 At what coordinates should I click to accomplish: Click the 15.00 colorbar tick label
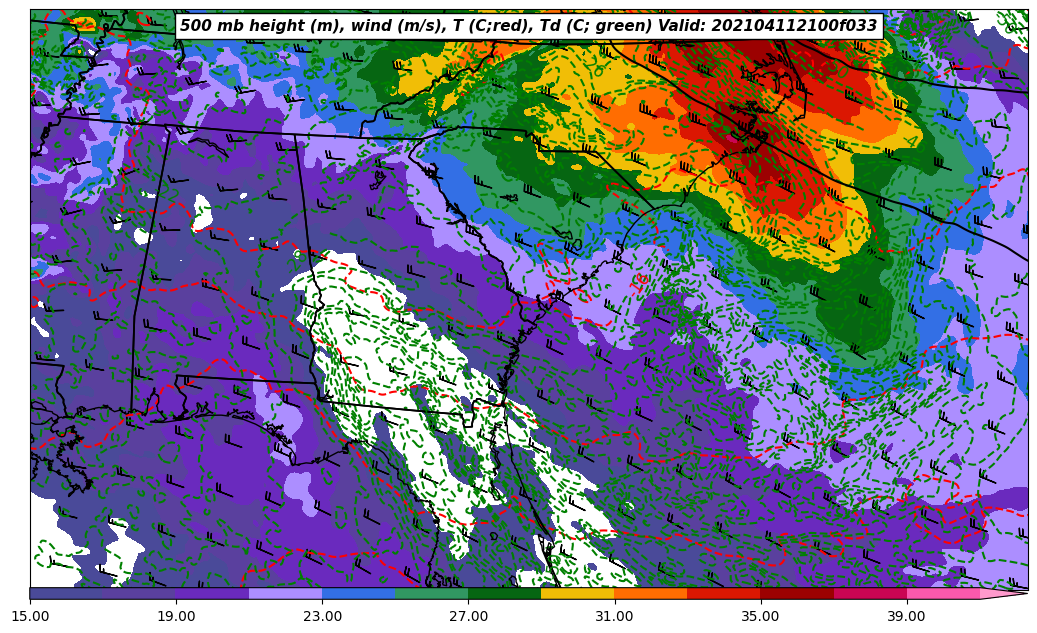click(x=30, y=616)
